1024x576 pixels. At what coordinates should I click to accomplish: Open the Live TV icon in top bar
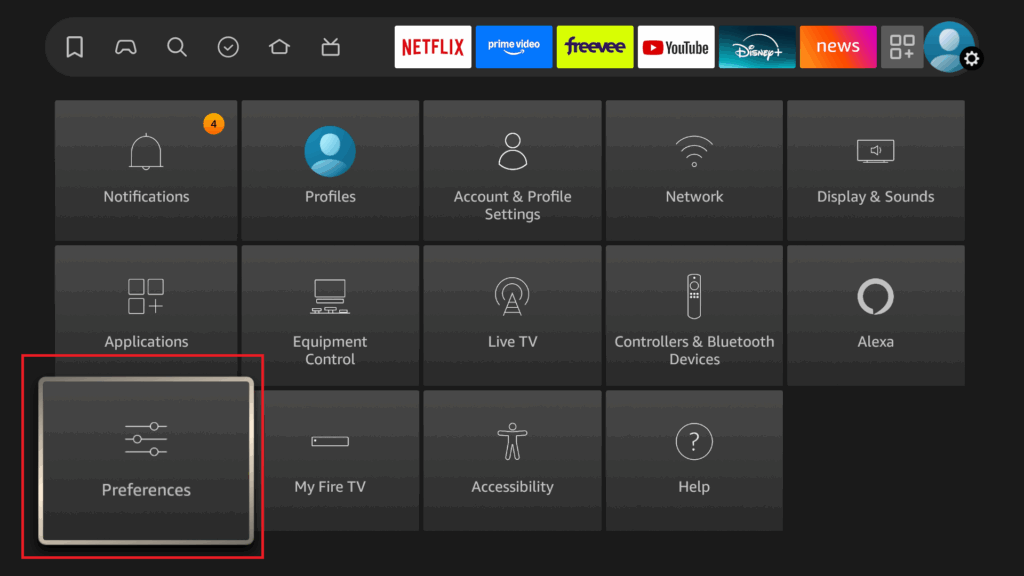tap(331, 47)
